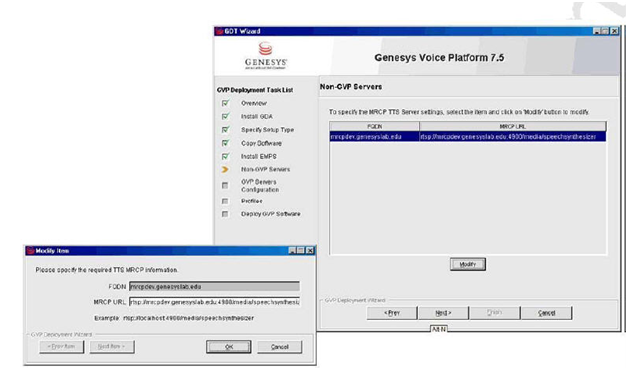Click the checkmark next to Install GDA
628x370 pixels.
[x=225, y=116]
